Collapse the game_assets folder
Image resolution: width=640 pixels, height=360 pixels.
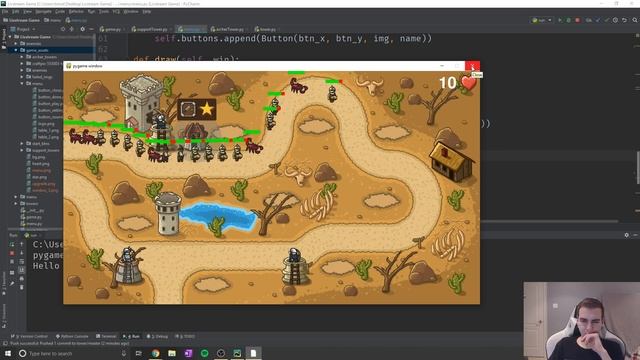(x=16, y=50)
